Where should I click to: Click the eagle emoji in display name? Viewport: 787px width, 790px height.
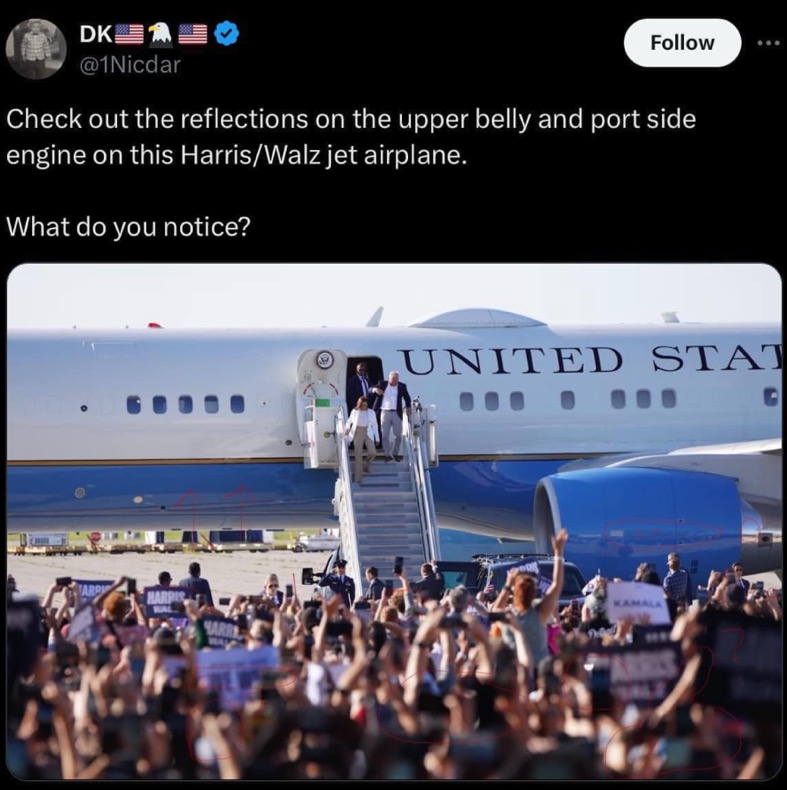(160, 34)
